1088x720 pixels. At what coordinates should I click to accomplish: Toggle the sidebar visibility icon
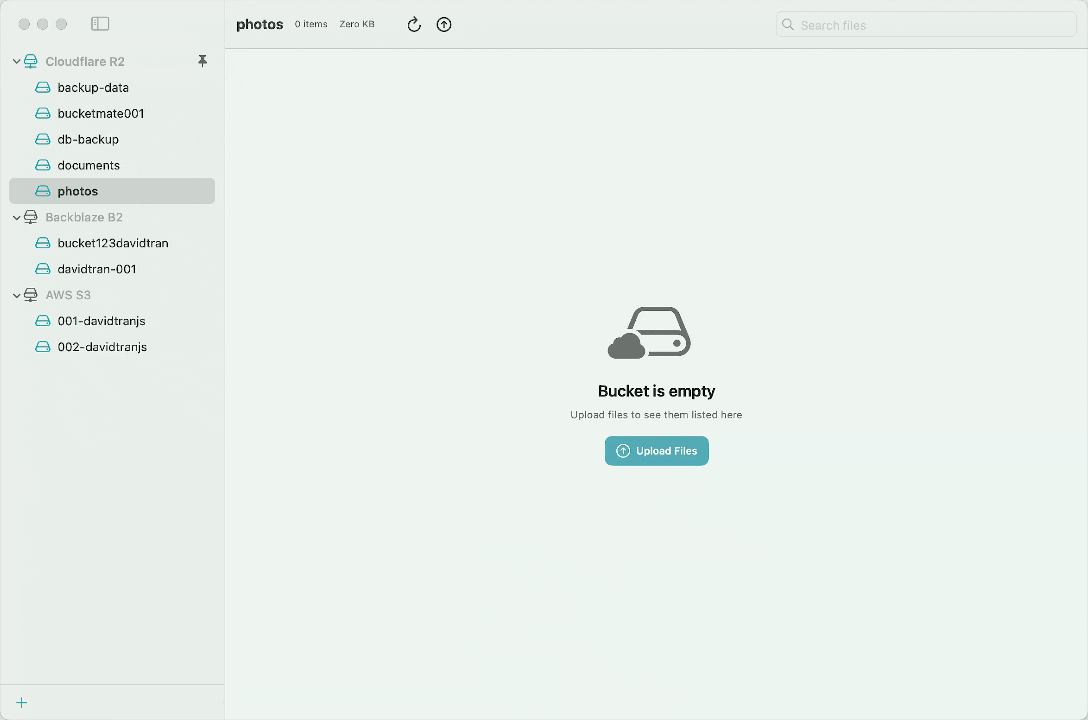pyautogui.click(x=99, y=23)
